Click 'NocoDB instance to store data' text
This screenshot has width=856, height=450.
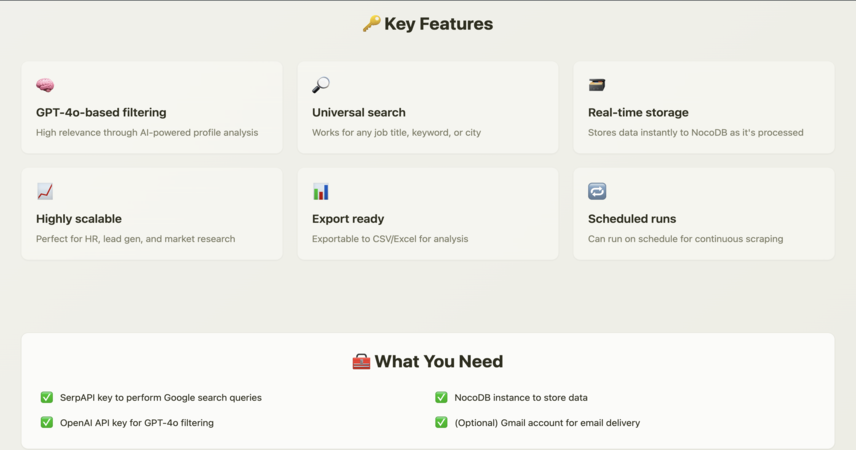pos(521,398)
